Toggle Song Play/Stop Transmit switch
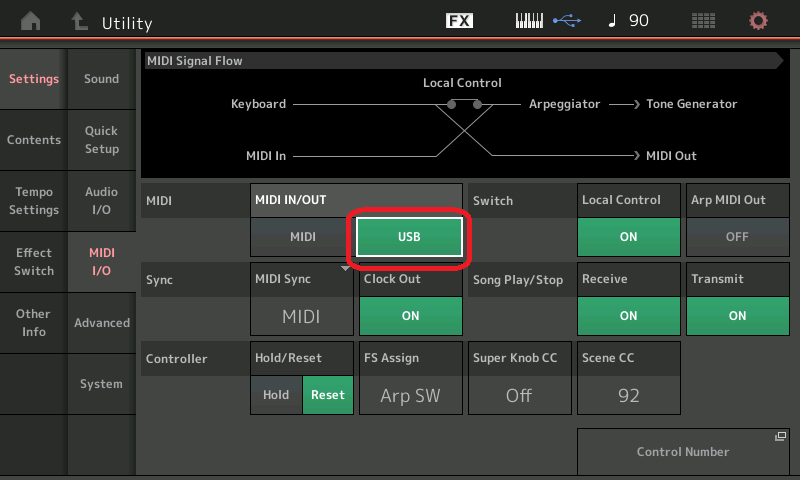Screen dimensions: 800x480 tap(737, 315)
